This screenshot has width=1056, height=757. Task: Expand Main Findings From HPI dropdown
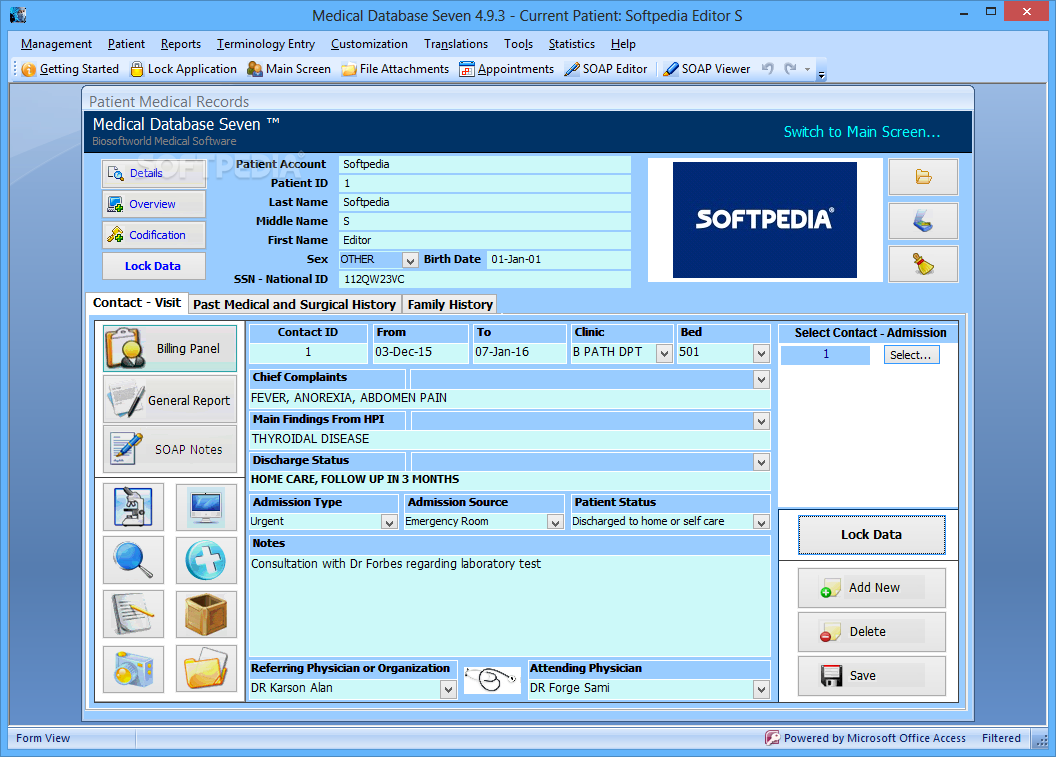(761, 422)
